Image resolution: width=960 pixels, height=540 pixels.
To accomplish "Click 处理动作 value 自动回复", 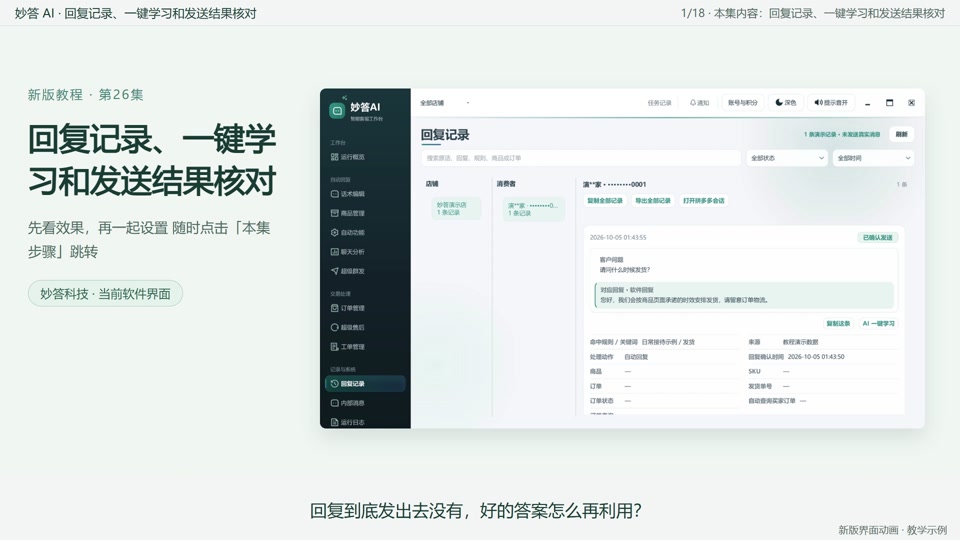I will [x=636, y=357].
